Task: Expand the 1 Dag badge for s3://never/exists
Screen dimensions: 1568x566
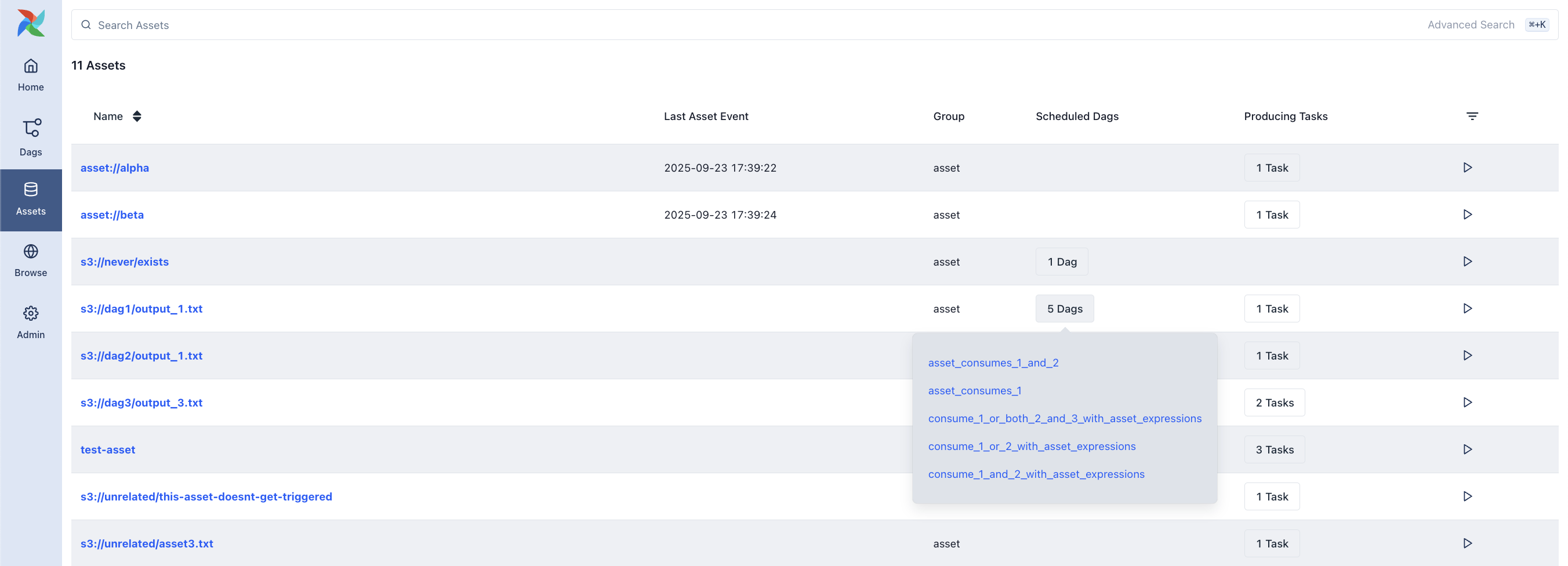Action: tap(1062, 262)
